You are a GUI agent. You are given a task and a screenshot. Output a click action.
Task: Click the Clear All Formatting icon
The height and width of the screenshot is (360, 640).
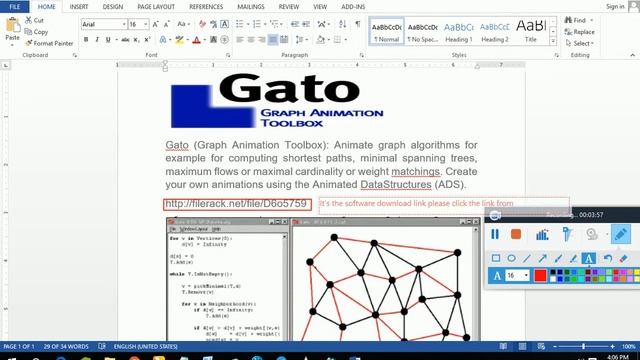pyautogui.click(x=202, y=24)
